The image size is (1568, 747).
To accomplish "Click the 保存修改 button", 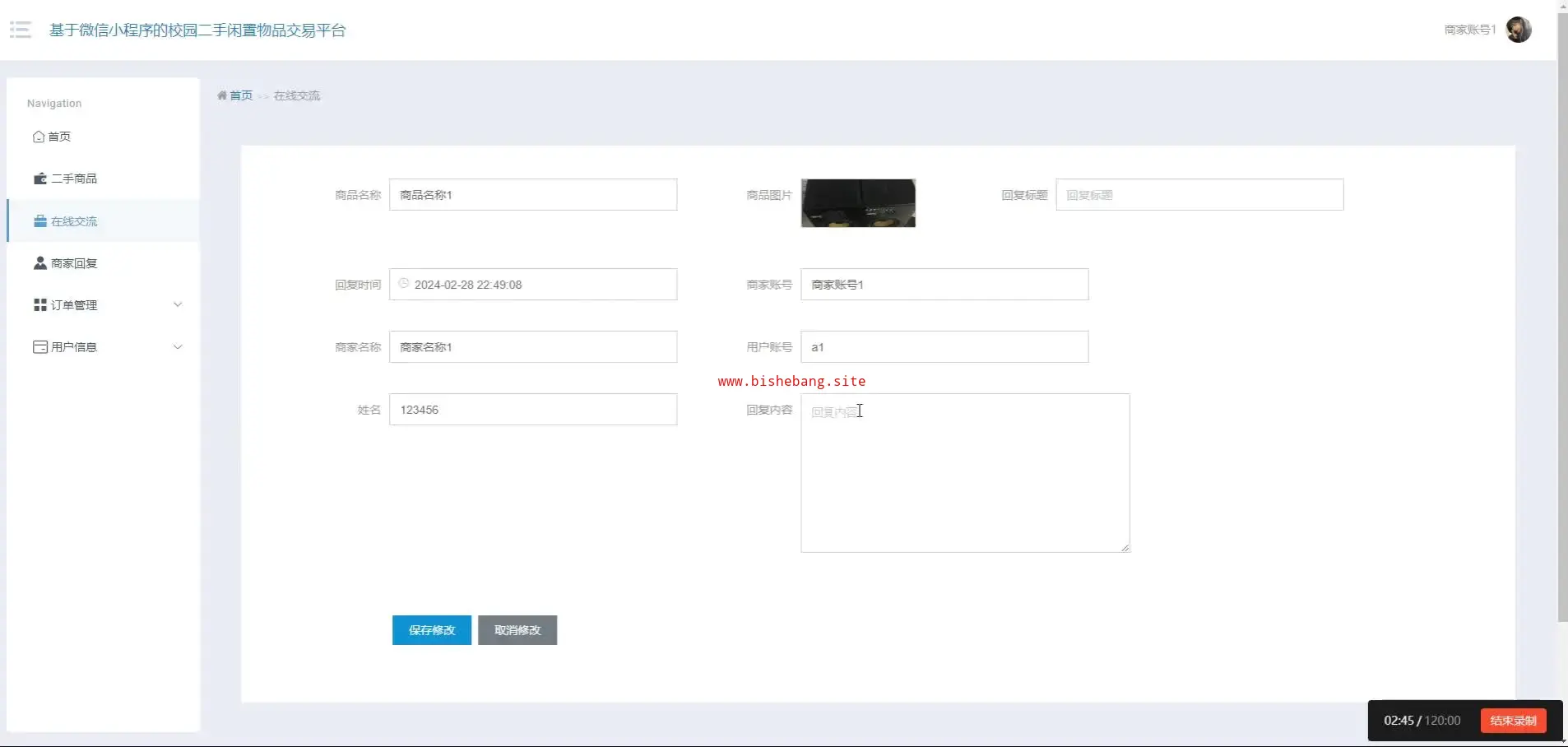I will coord(431,630).
